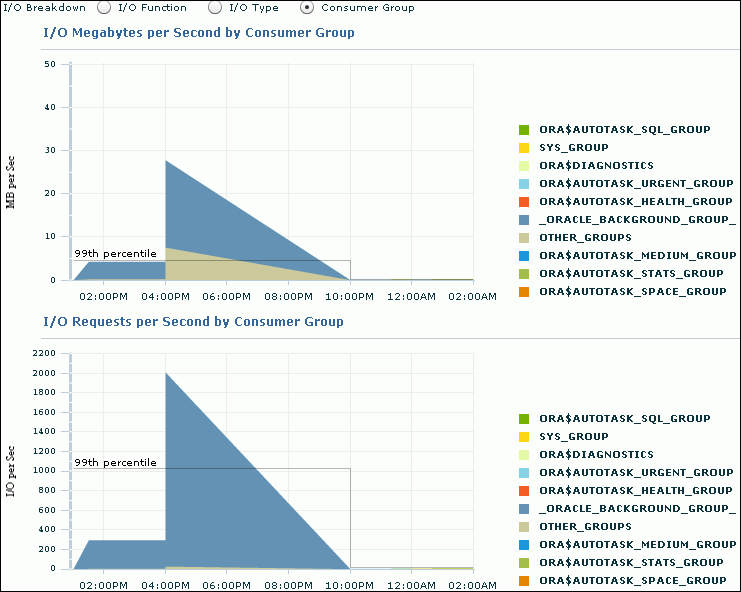
Task: Click ORA$AUTOTASK_STATS_GROUP label in top legend
Action: (630, 274)
